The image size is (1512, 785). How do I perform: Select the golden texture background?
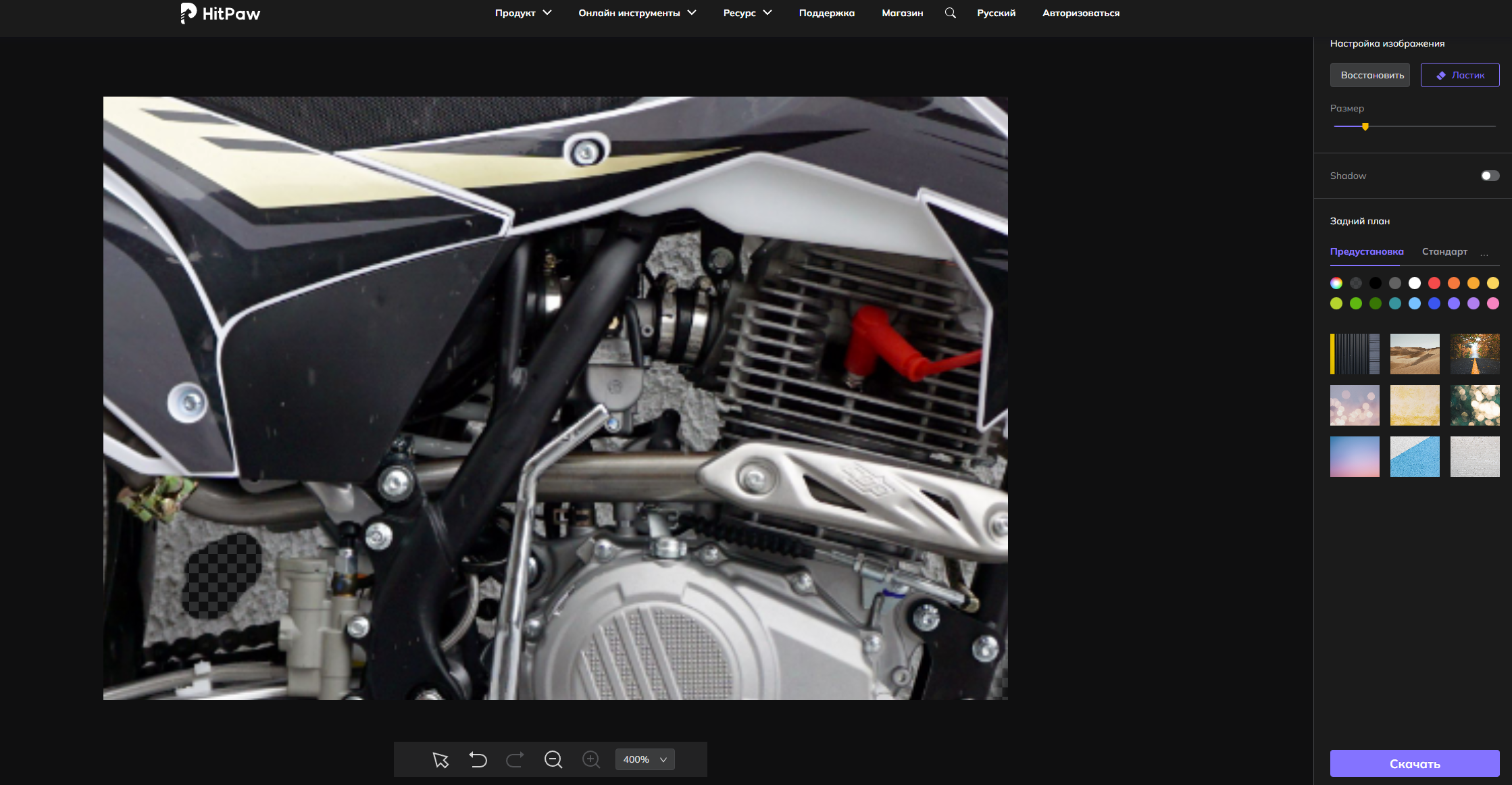point(1415,405)
